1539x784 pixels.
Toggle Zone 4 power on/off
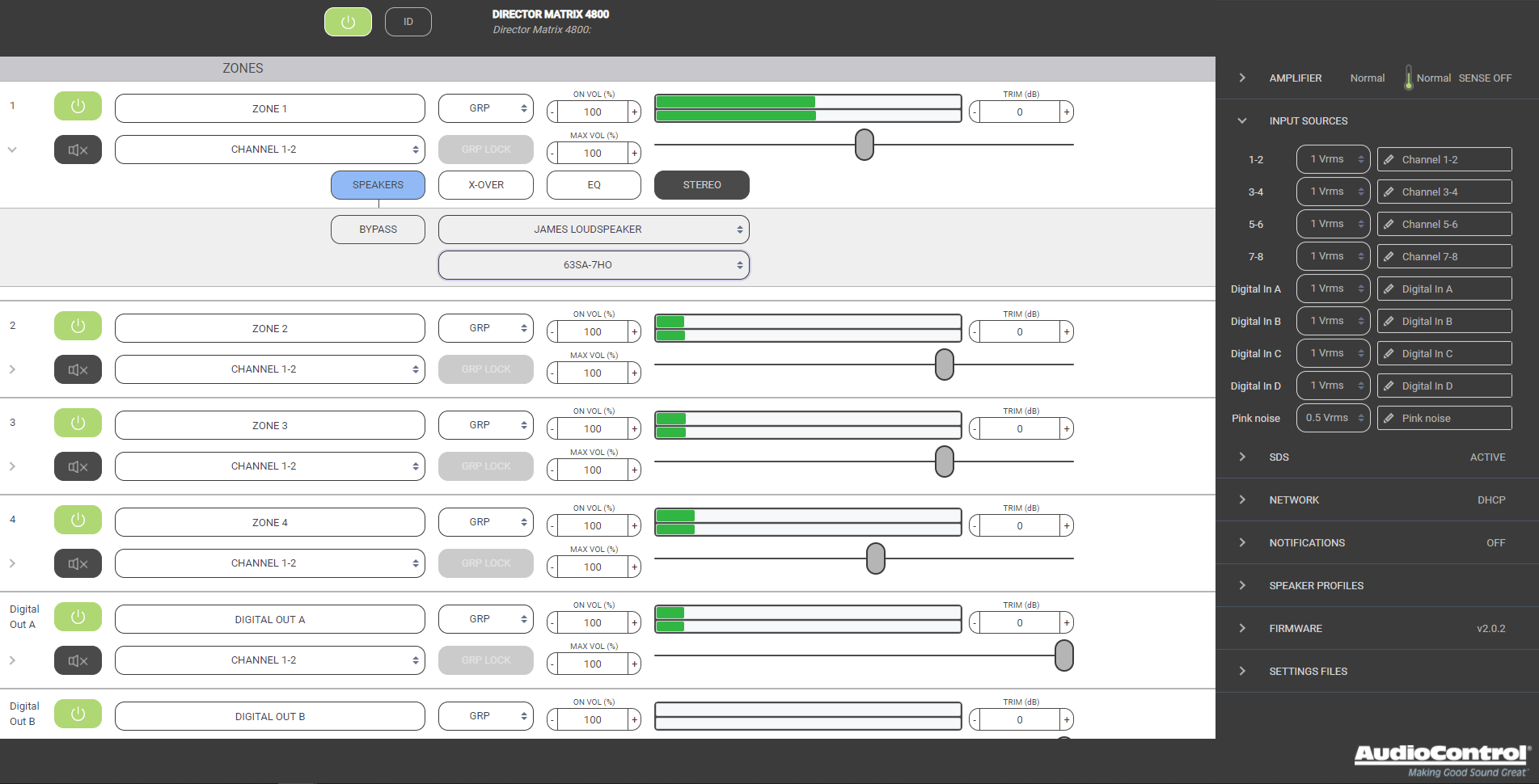[78, 520]
